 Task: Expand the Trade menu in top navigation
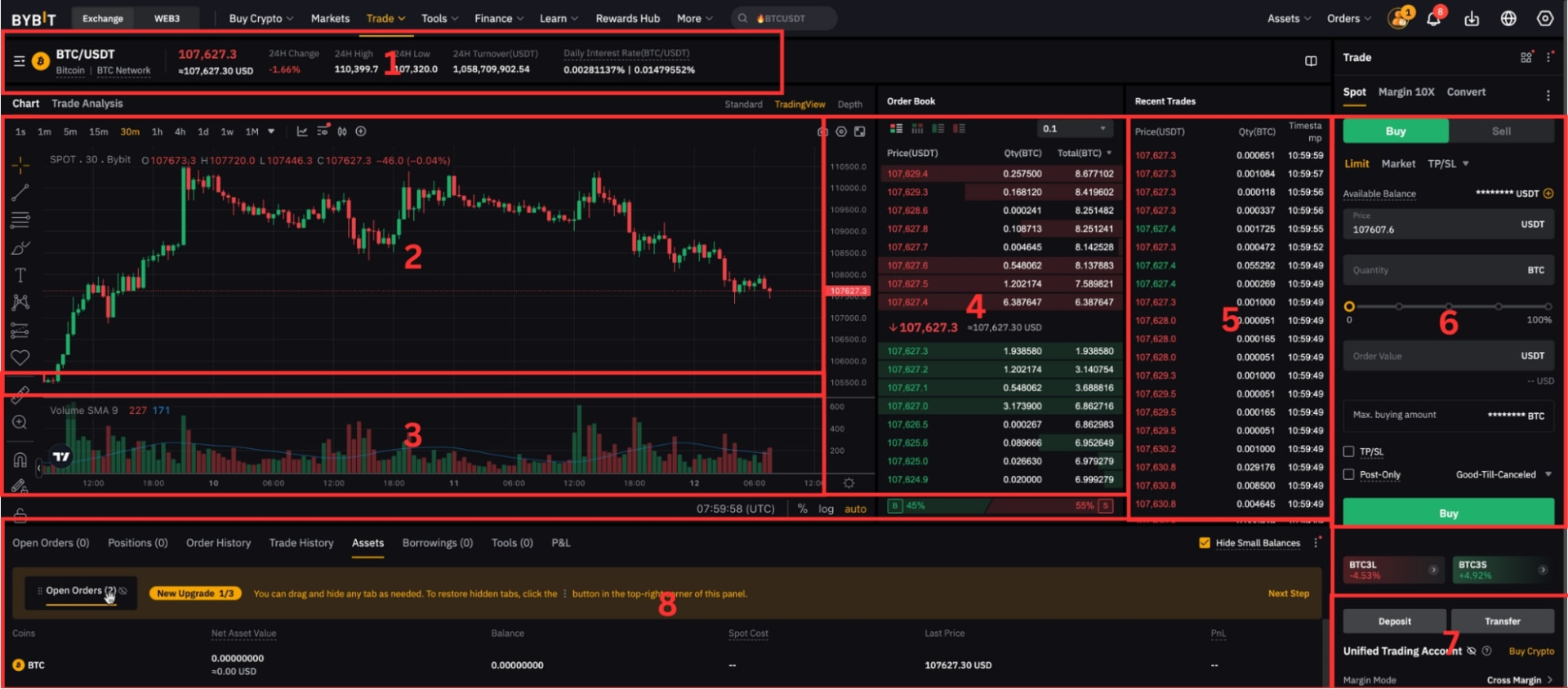[x=385, y=18]
